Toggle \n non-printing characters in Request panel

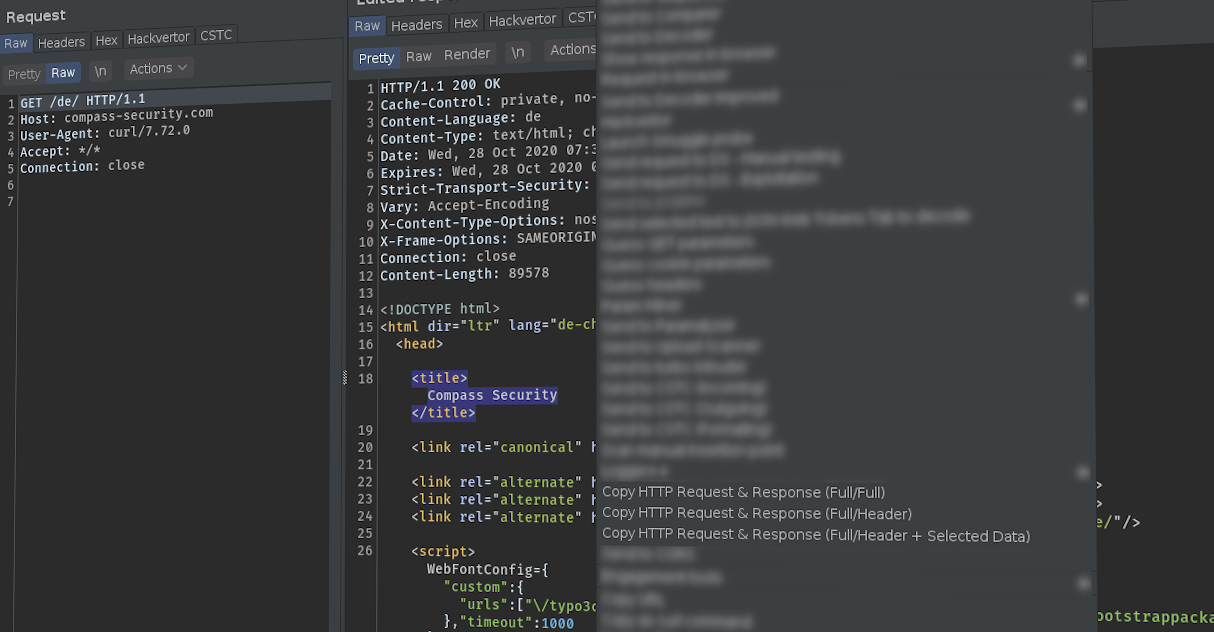(100, 69)
